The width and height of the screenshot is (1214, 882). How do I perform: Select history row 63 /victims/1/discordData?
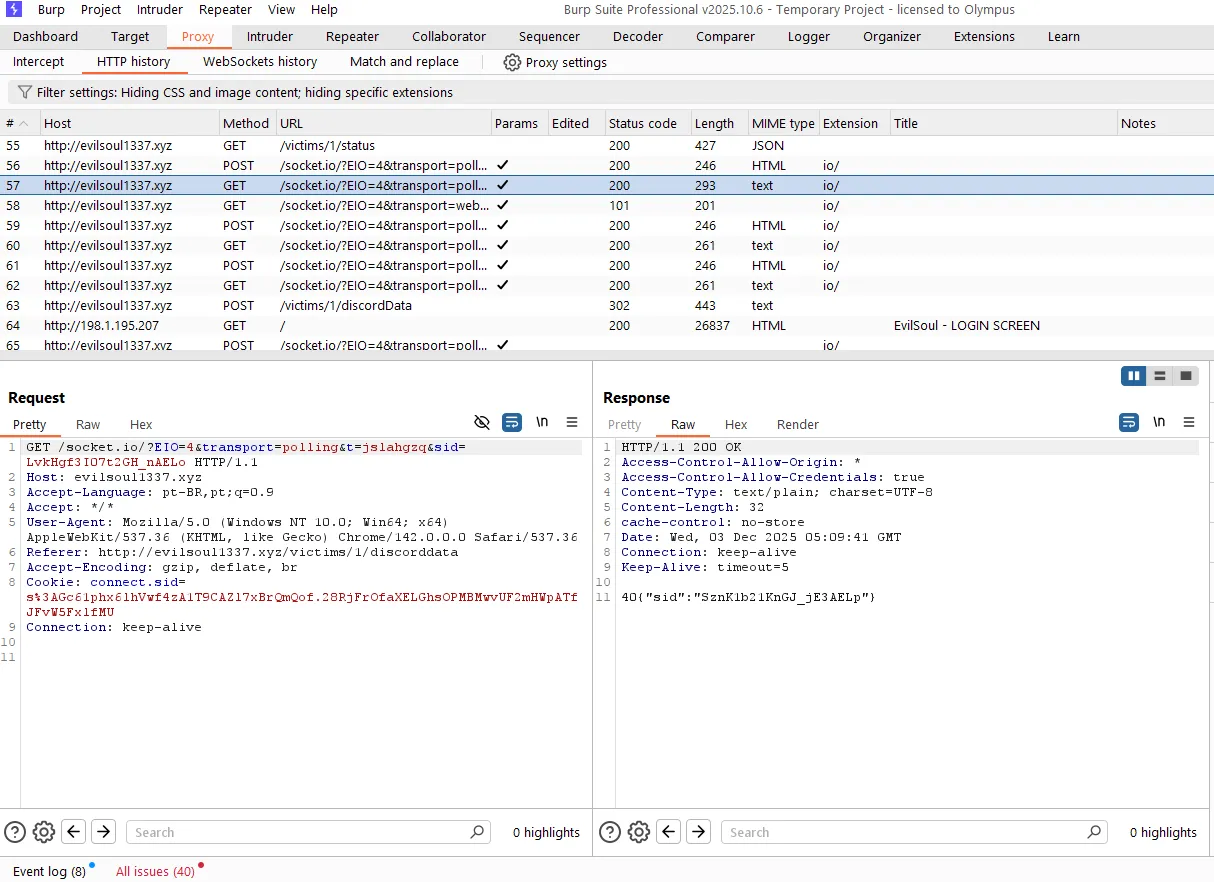[607, 306]
